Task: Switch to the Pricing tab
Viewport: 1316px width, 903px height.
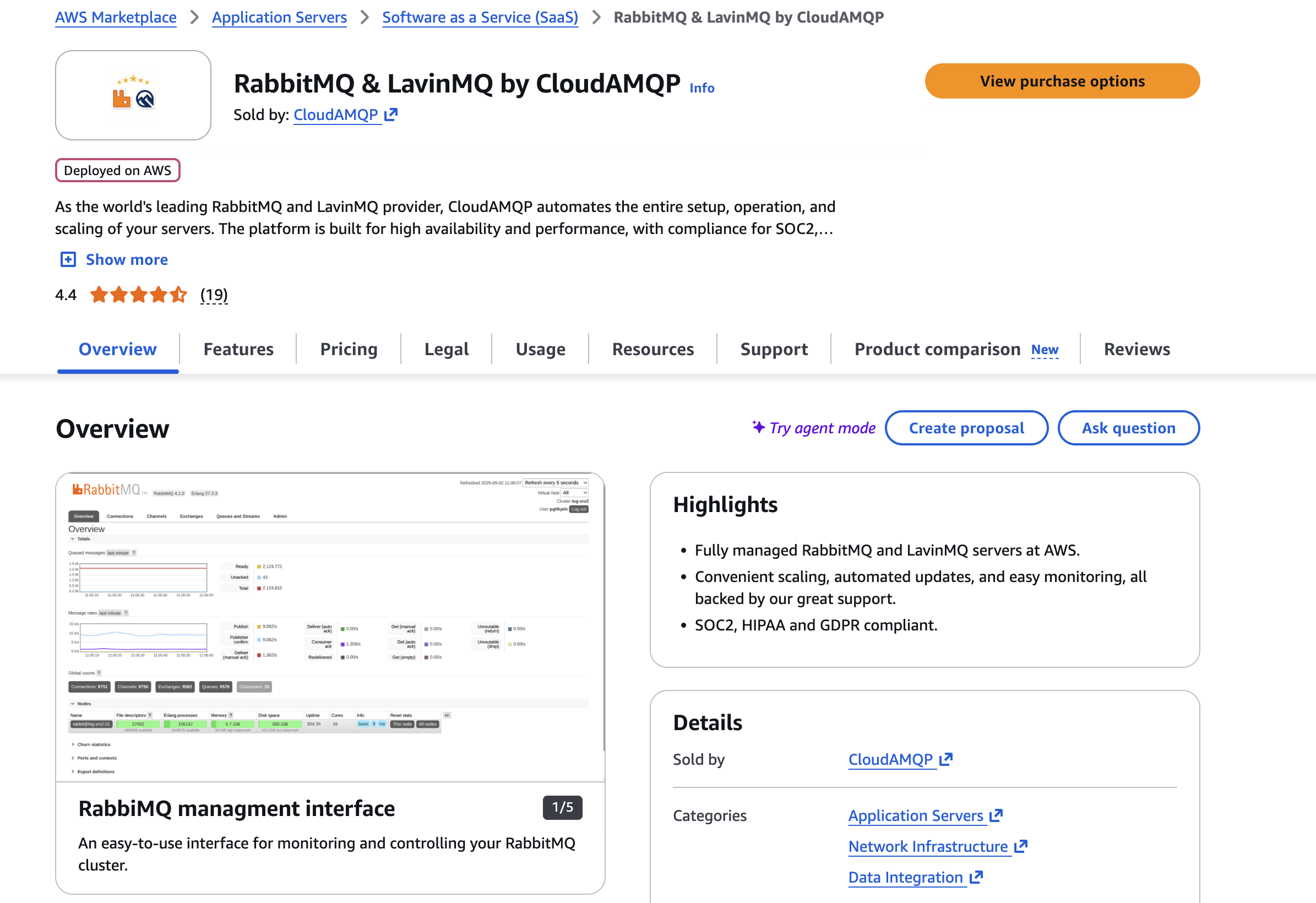Action: [349, 349]
